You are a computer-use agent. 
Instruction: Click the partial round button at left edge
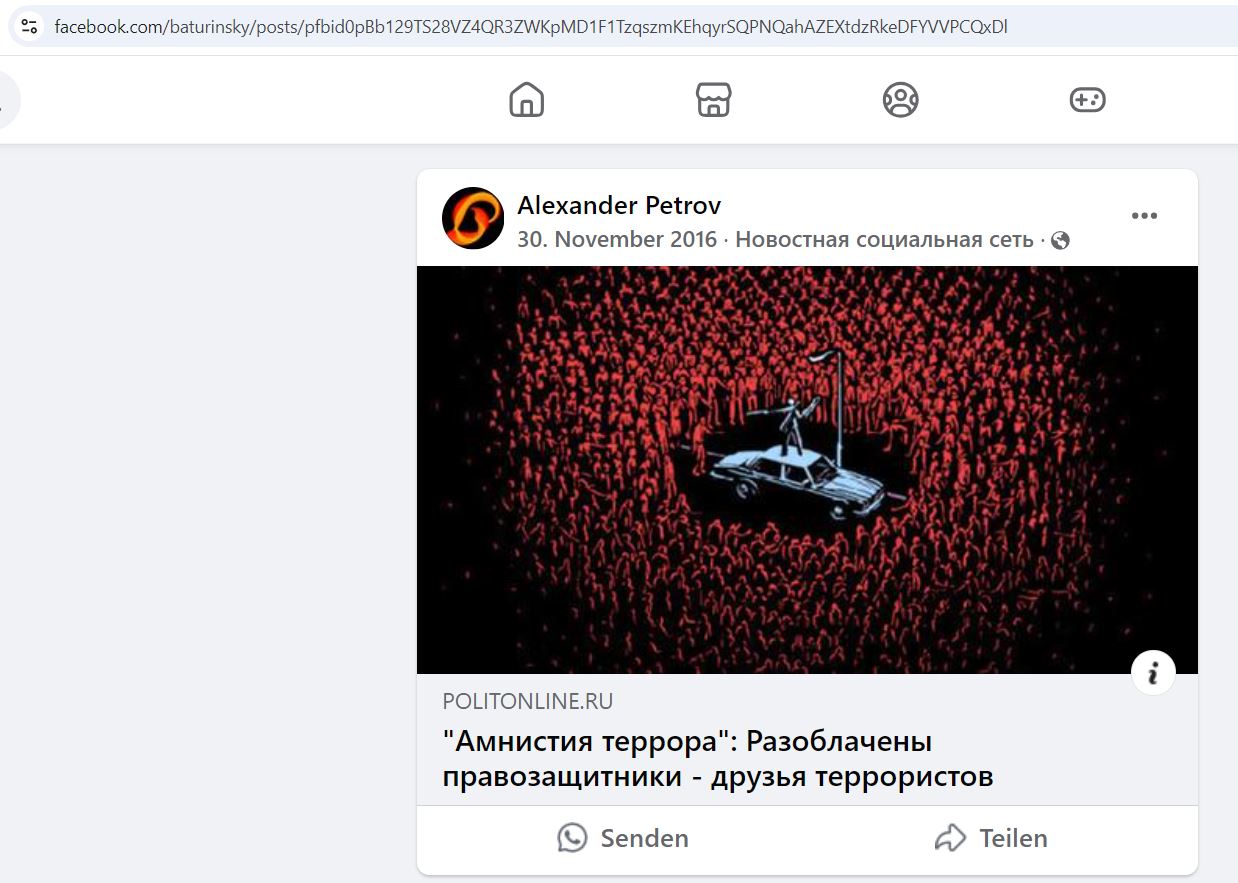pos(9,100)
